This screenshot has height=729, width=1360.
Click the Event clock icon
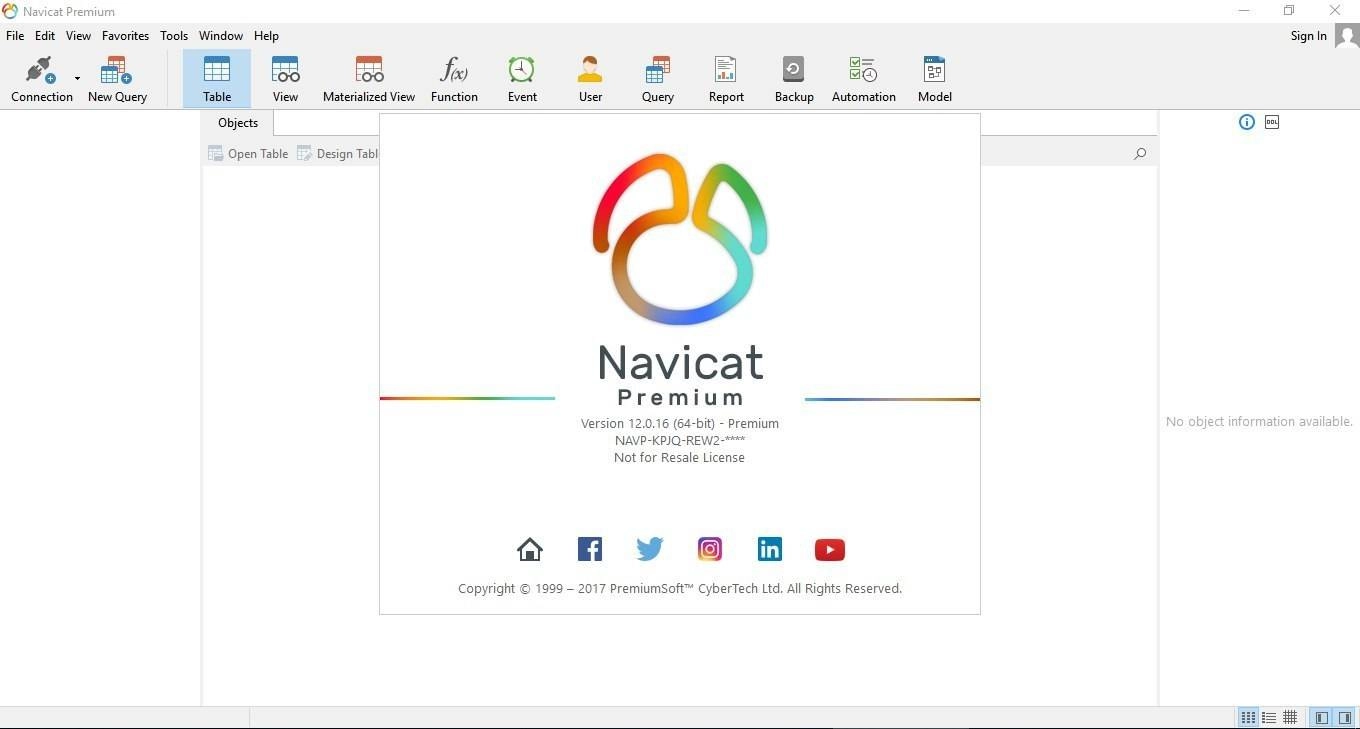tap(522, 70)
